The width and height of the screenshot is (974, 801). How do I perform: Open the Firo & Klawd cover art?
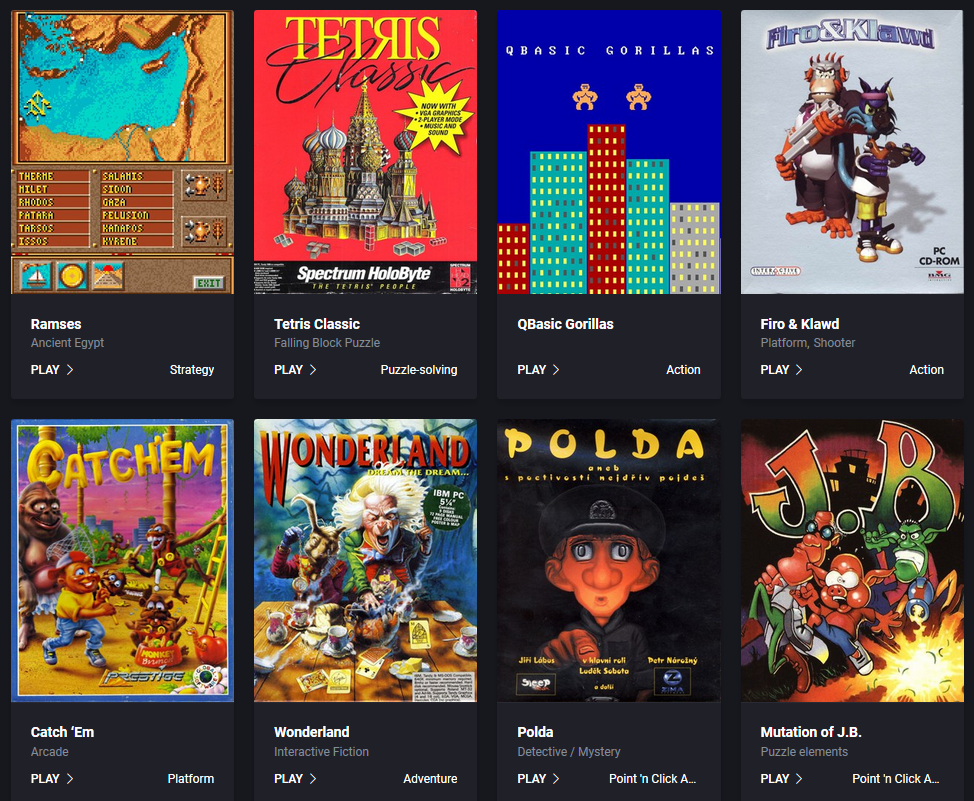tap(852, 152)
